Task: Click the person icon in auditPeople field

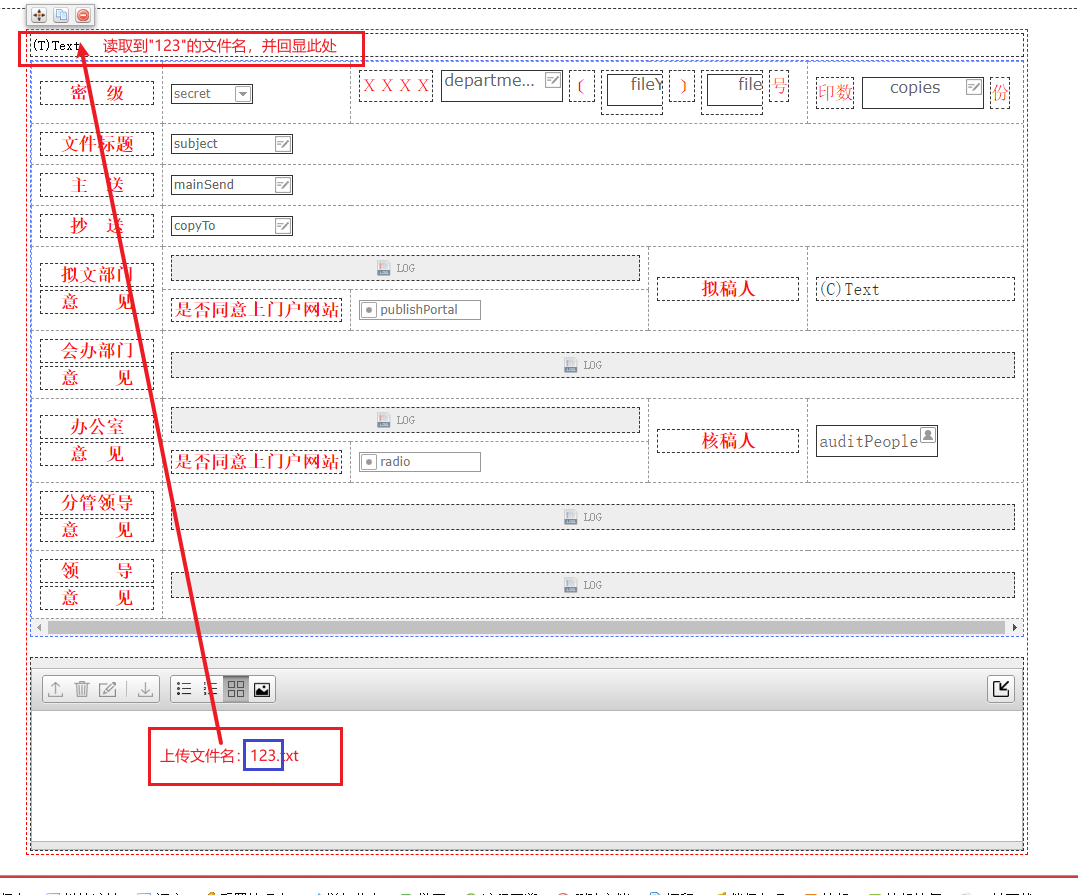Action: 927,434
